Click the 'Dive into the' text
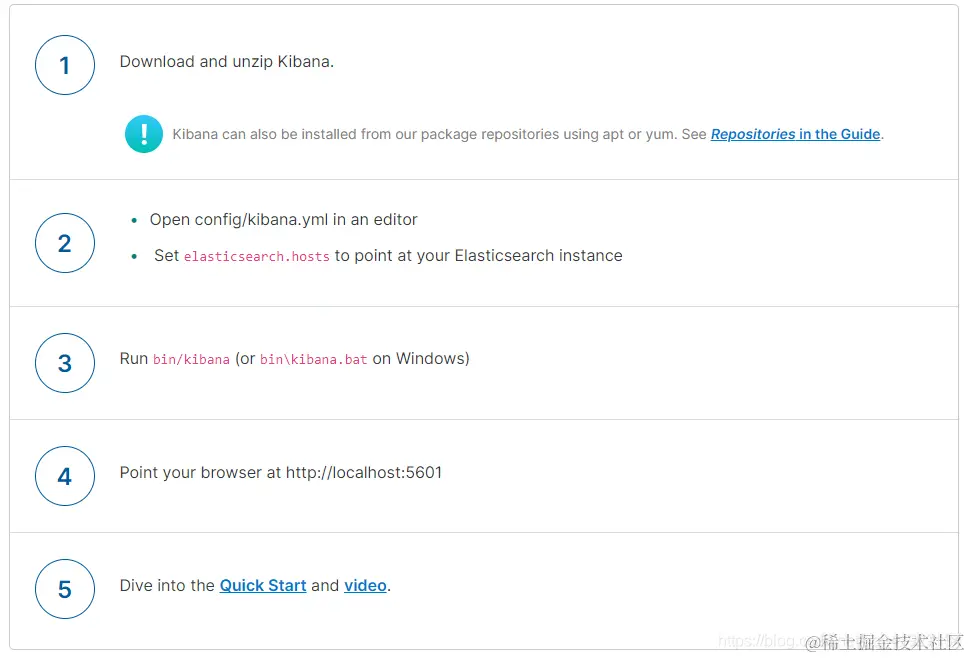 click(167, 585)
